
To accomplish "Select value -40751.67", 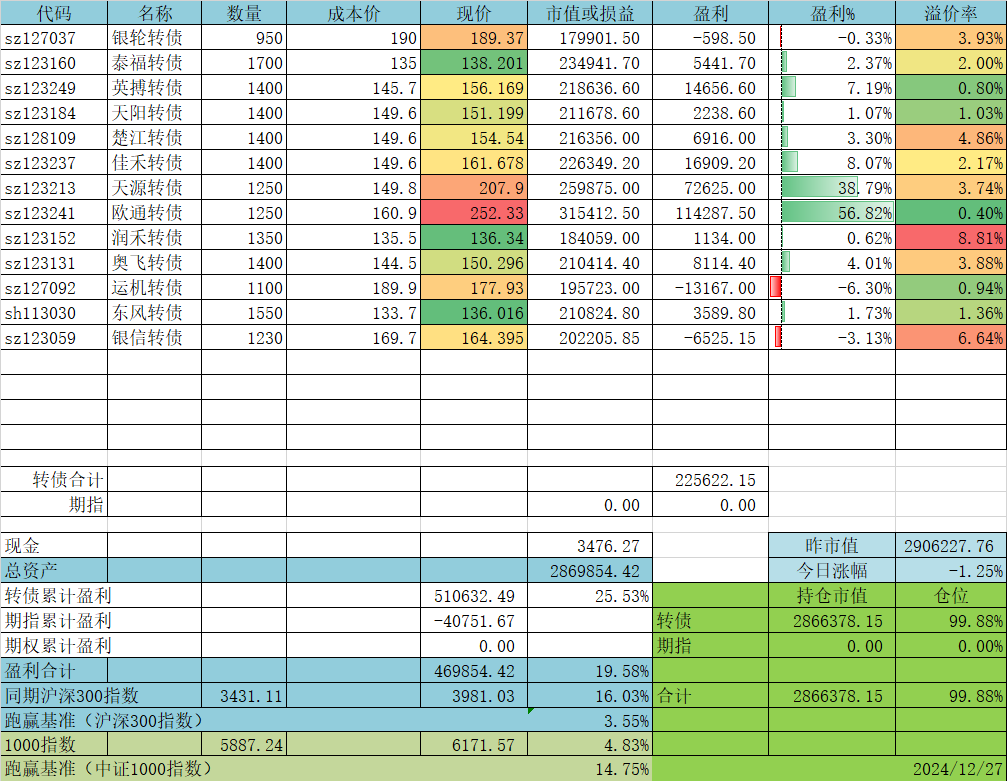I will pos(474,621).
